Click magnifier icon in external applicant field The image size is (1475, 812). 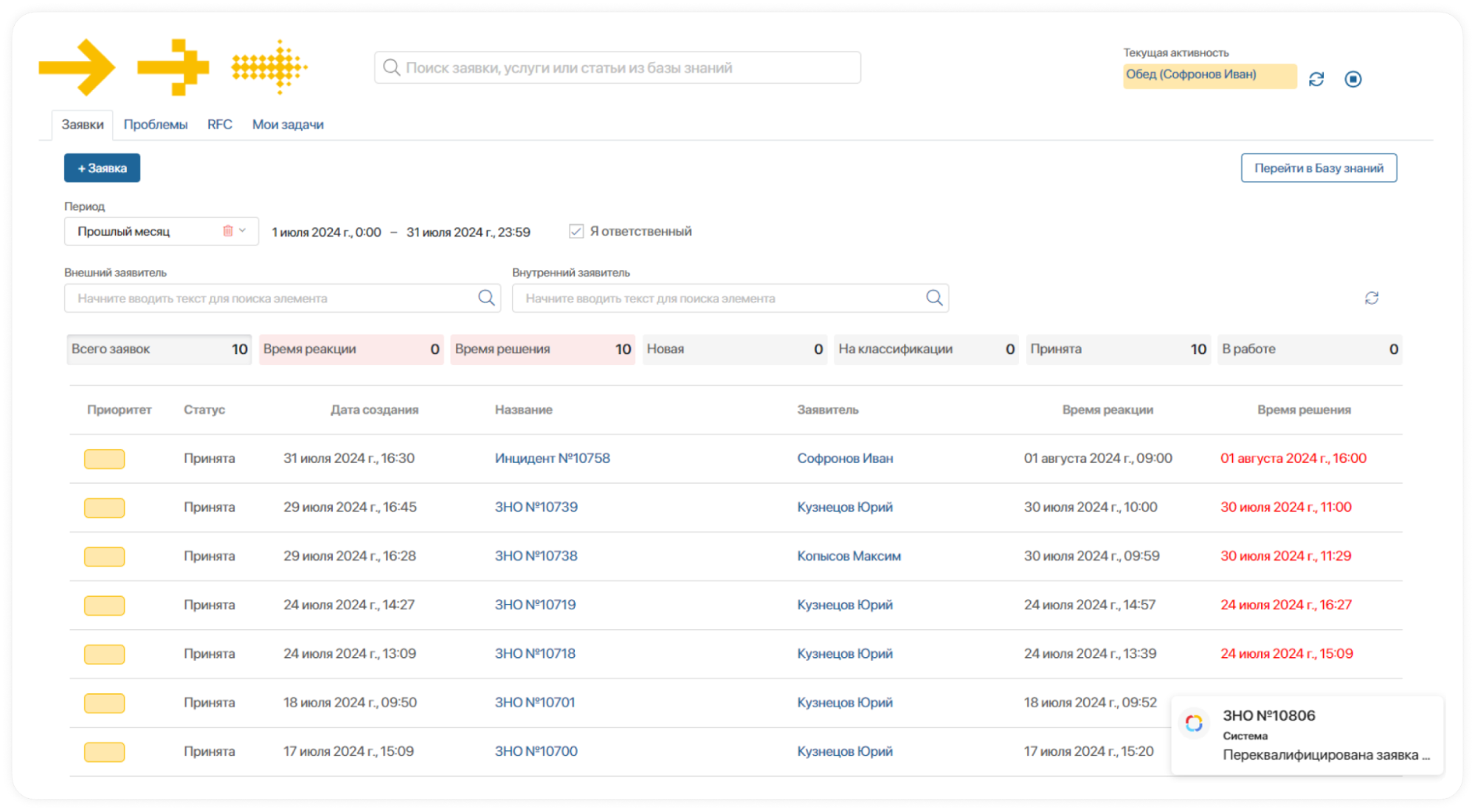[x=486, y=298]
